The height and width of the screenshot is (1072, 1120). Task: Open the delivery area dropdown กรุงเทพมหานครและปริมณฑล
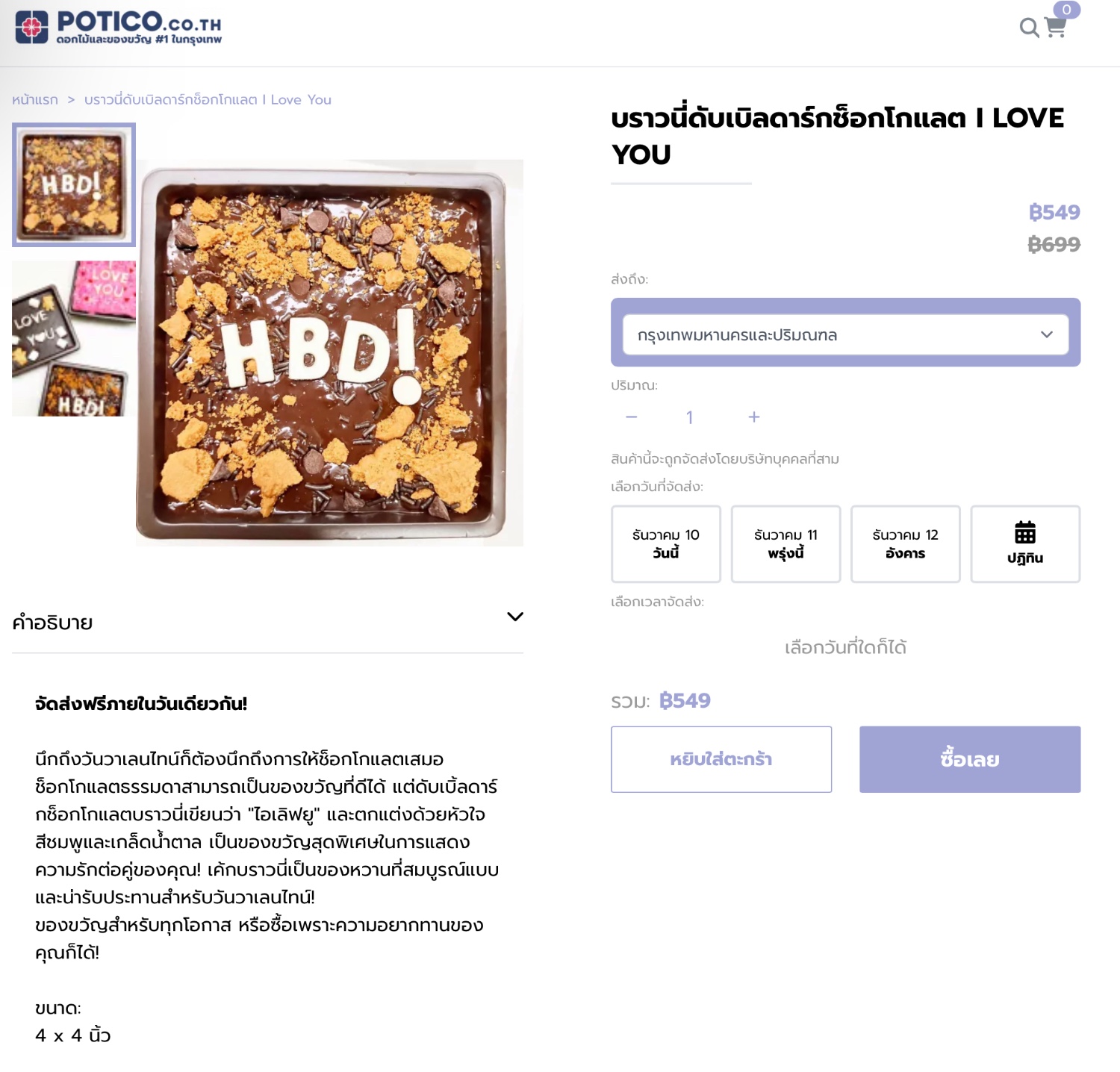coord(845,334)
